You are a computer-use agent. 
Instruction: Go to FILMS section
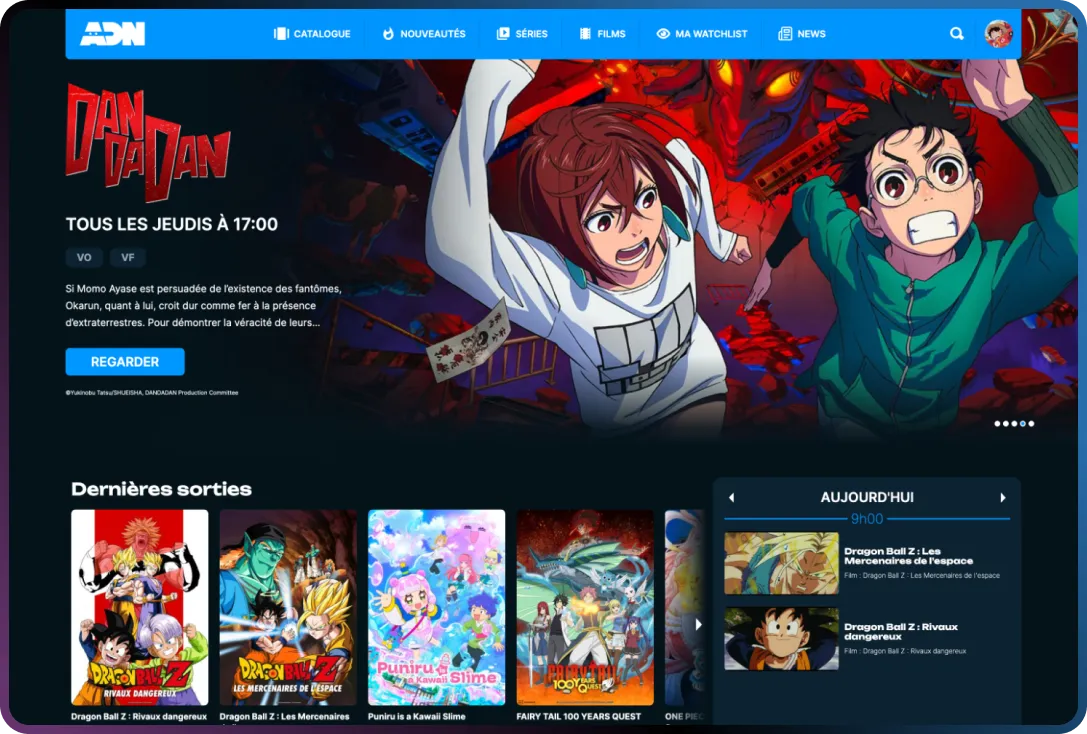602,33
